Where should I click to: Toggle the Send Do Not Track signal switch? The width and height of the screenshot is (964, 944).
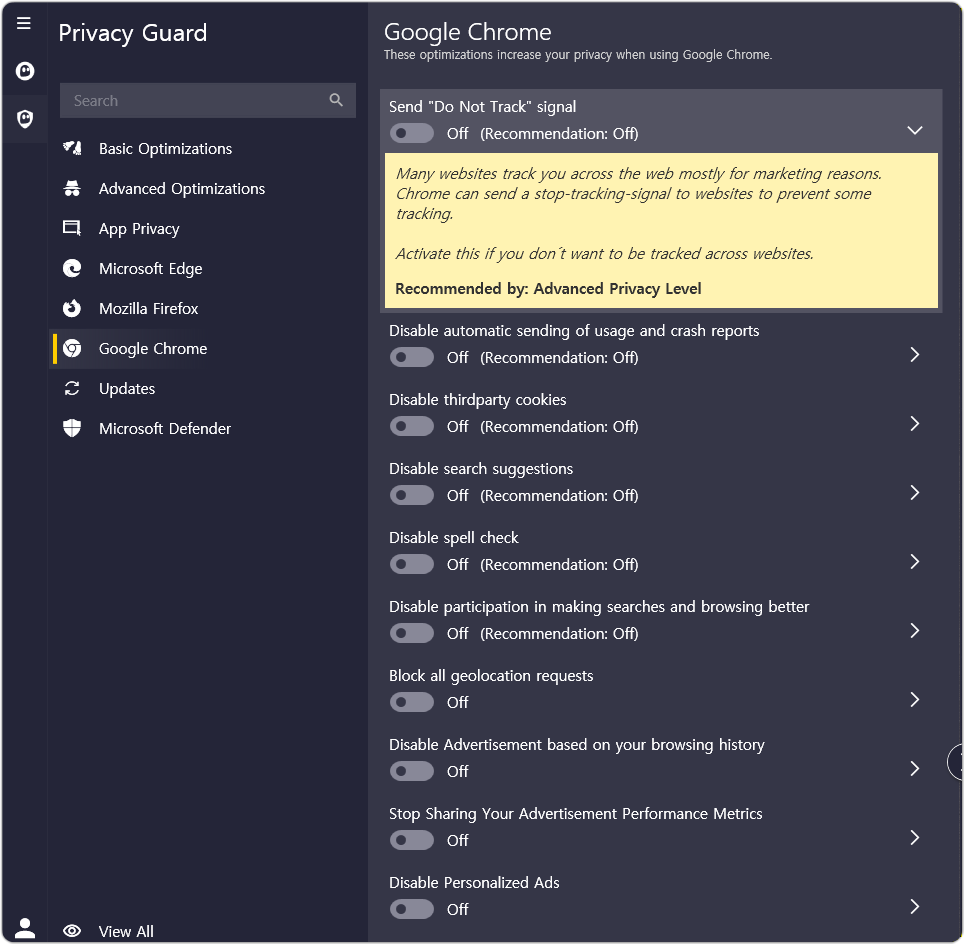(411, 133)
